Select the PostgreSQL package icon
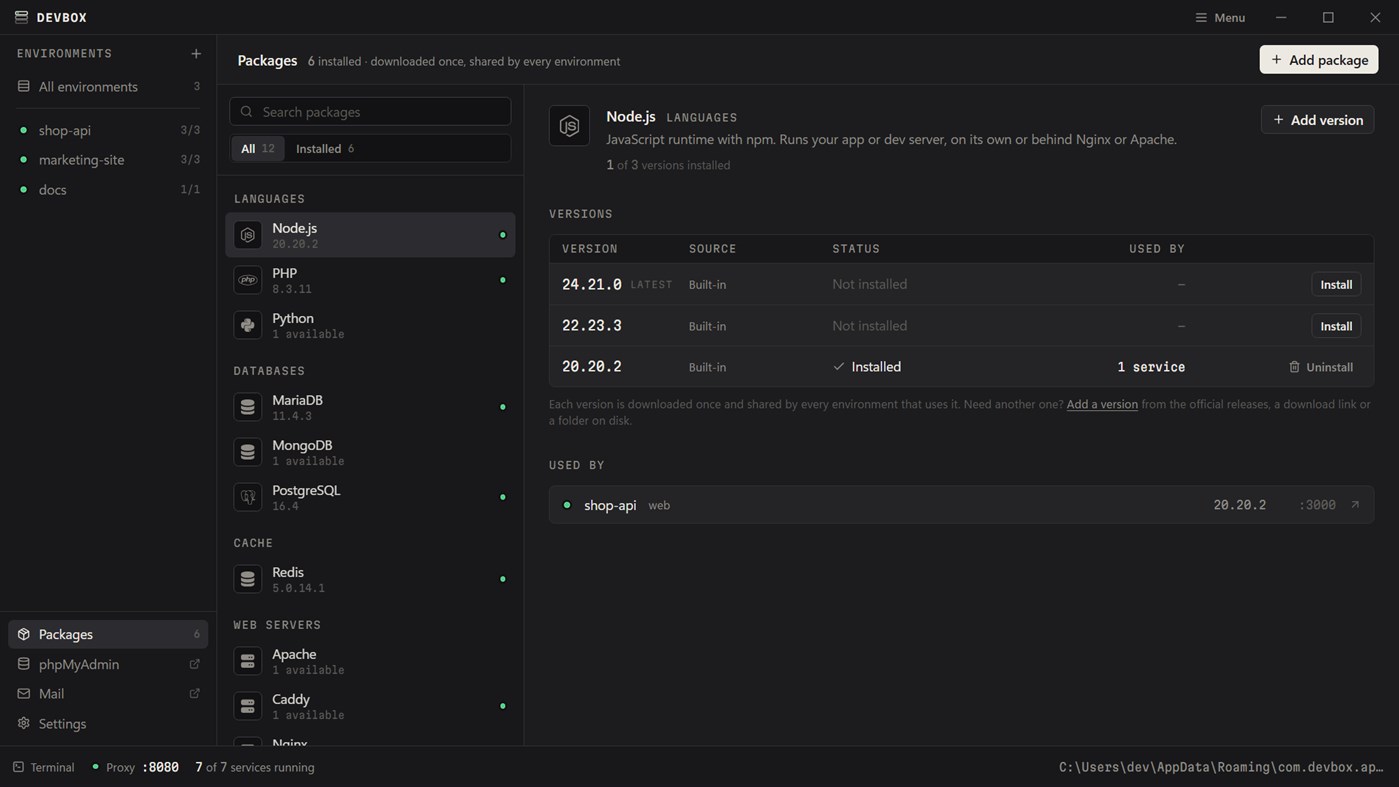The height and width of the screenshot is (787, 1399). coord(248,497)
